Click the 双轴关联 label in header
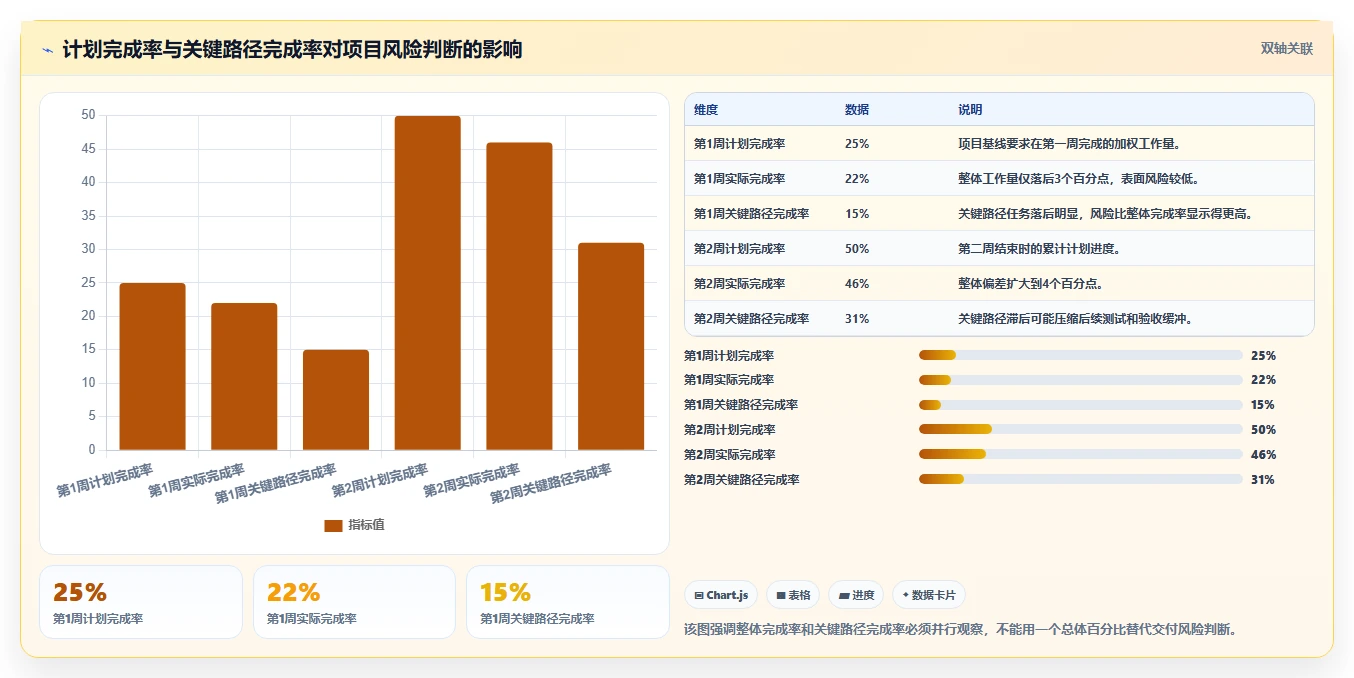 coord(1286,48)
